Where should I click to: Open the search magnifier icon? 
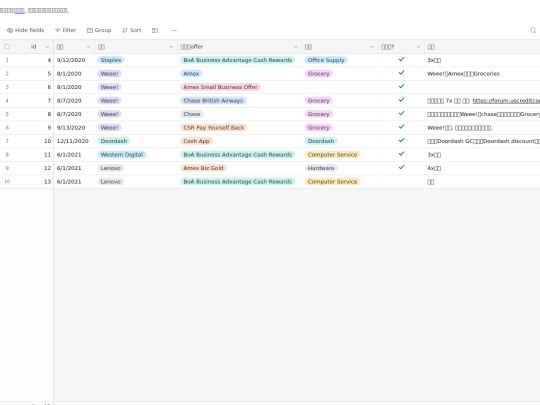click(533, 30)
